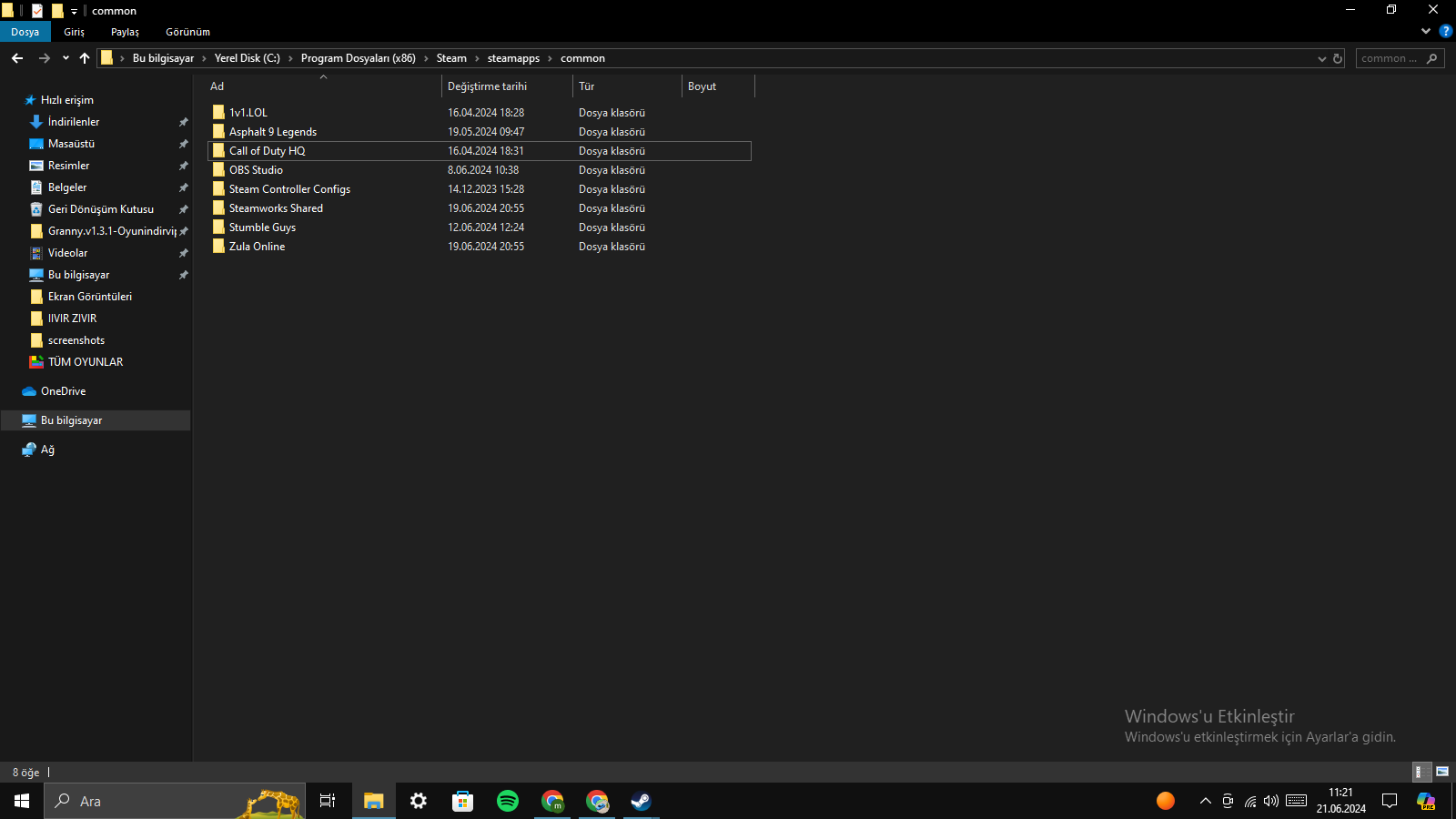Sort by the Ad column header
This screenshot has height=819, width=1456.
coord(323,86)
